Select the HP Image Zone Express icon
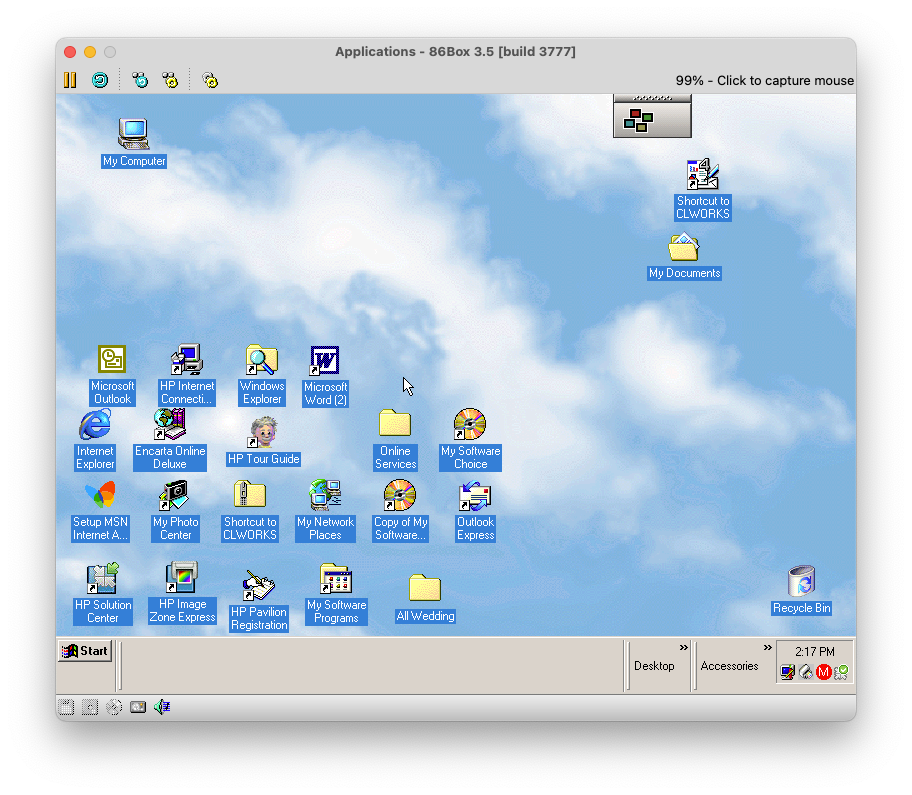Screen dimensions: 912x795 pyautogui.click(x=182, y=593)
